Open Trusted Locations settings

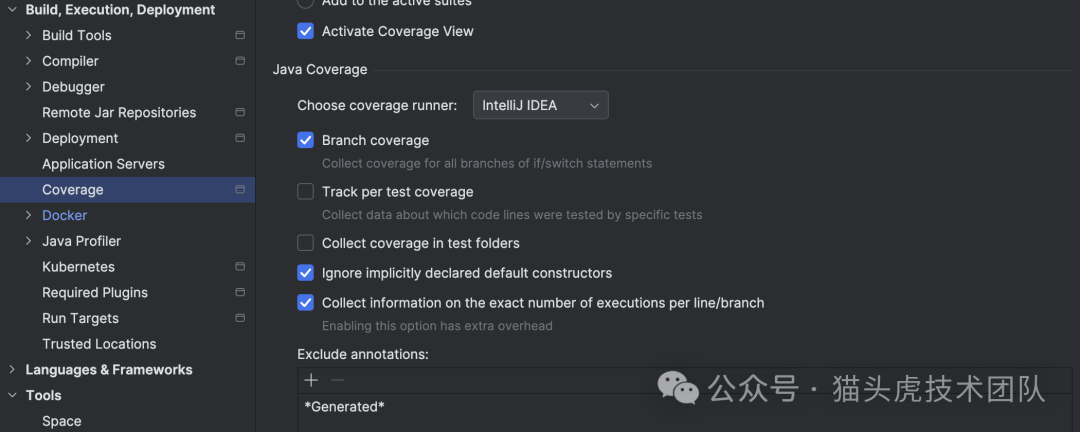99,344
